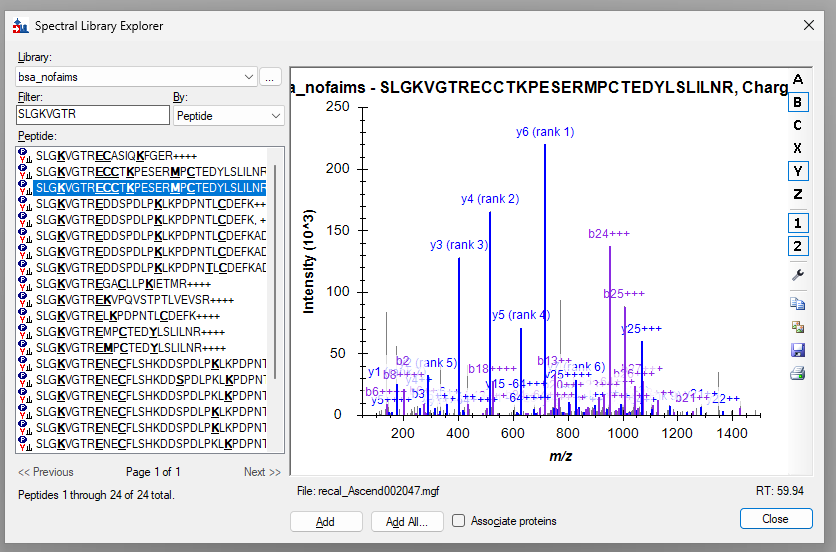836x552 pixels.
Task: Click the copy graph icon
Action: [x=797, y=303]
